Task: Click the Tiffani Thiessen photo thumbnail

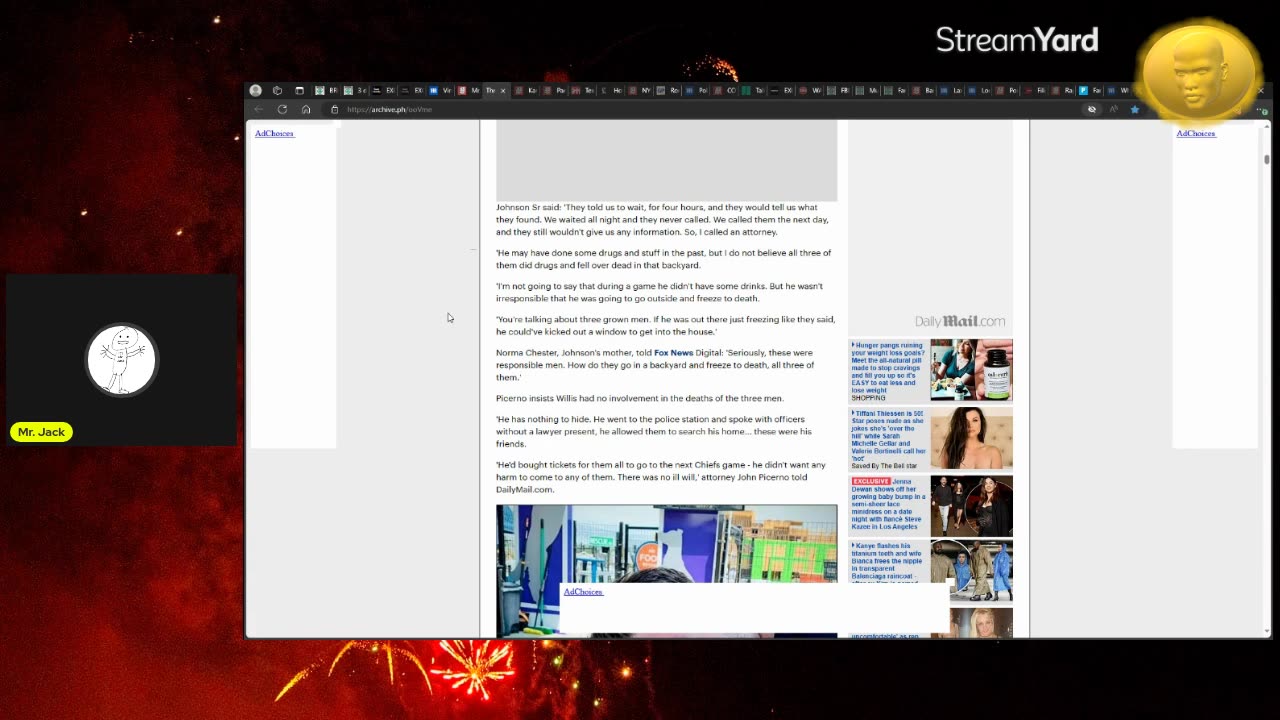Action: [x=971, y=438]
